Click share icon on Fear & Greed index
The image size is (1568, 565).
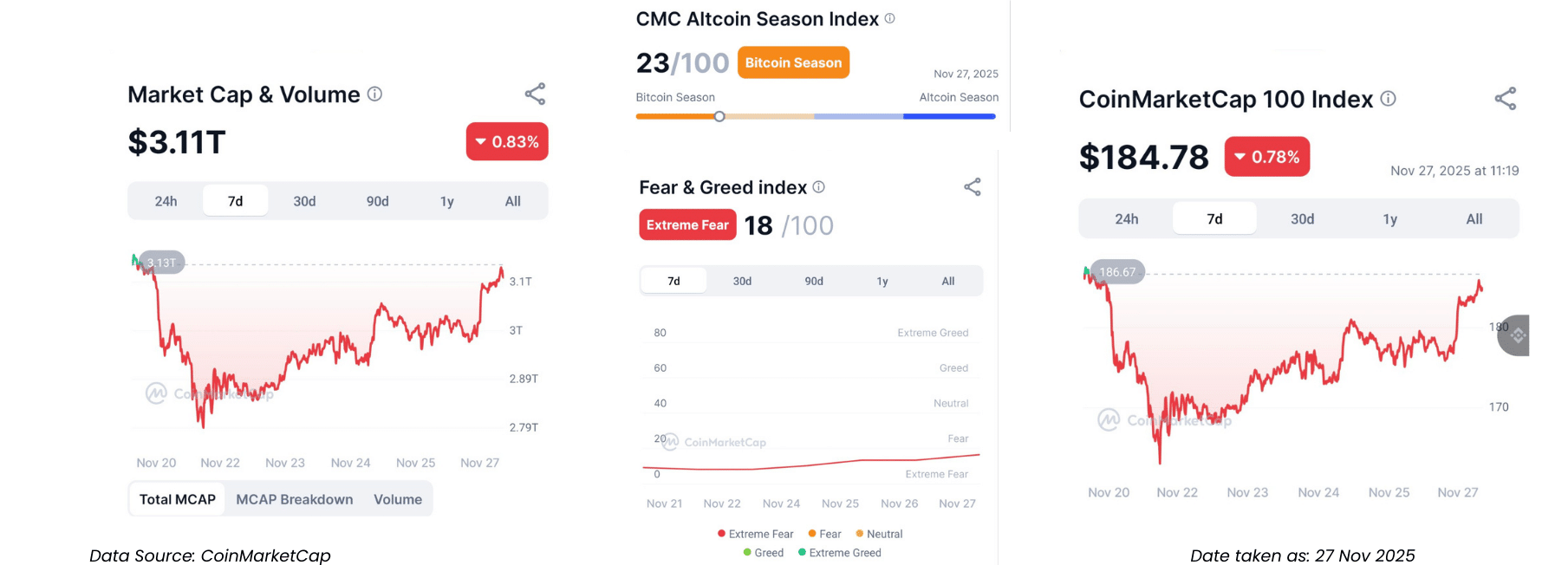pos(973,187)
